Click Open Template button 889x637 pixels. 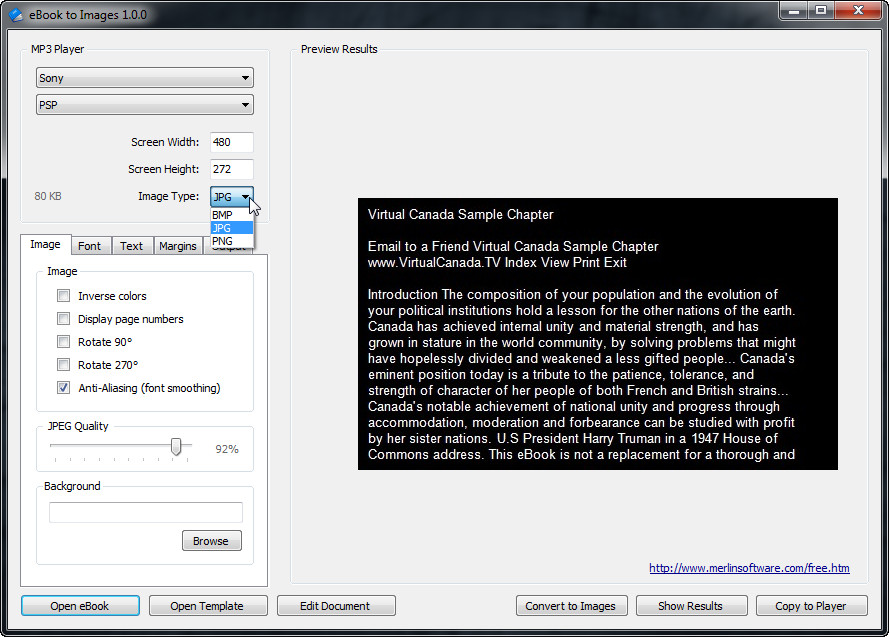pos(208,606)
